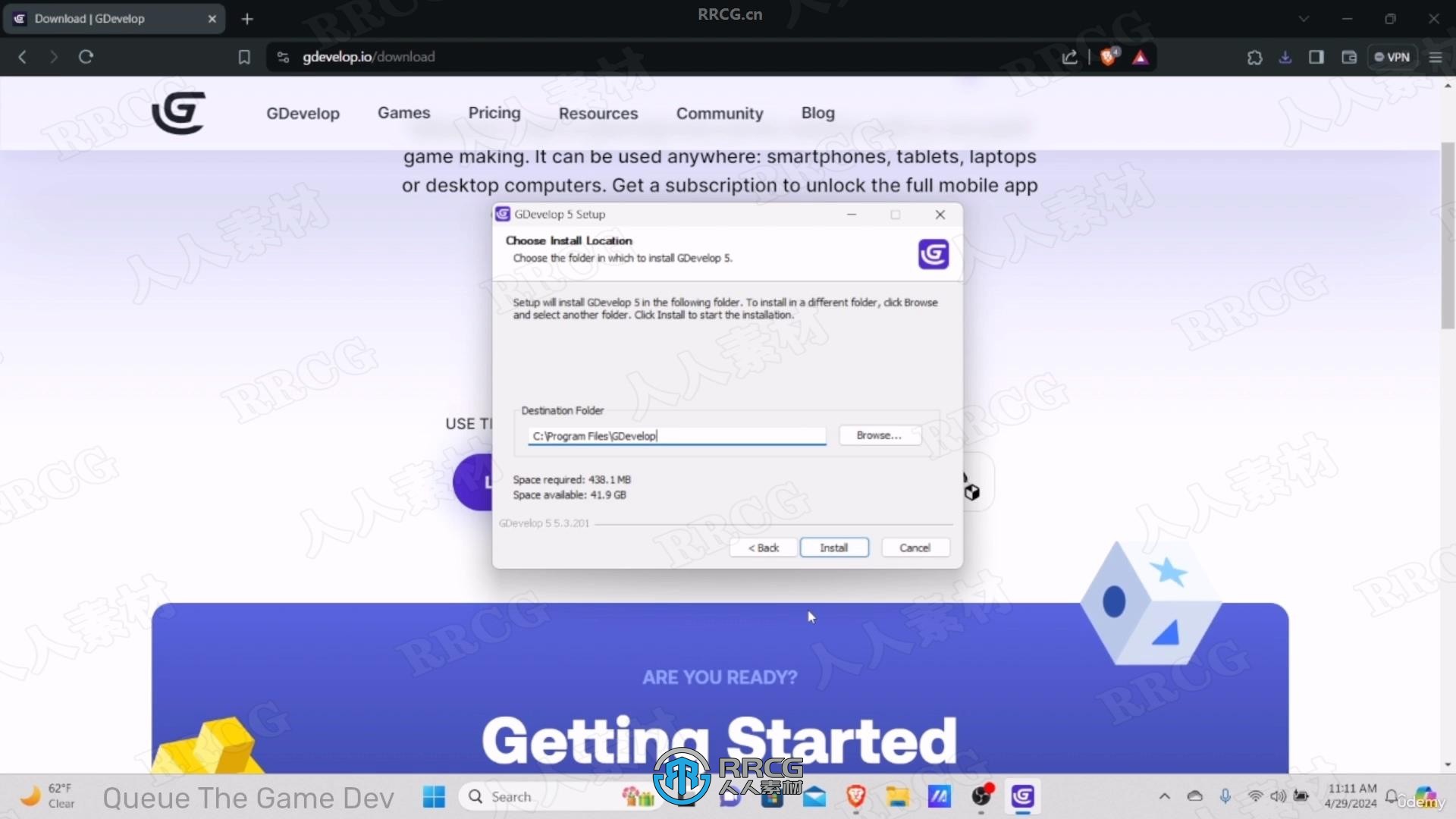Open the Resources nav menu
The width and height of the screenshot is (1456, 819).
pyautogui.click(x=598, y=113)
